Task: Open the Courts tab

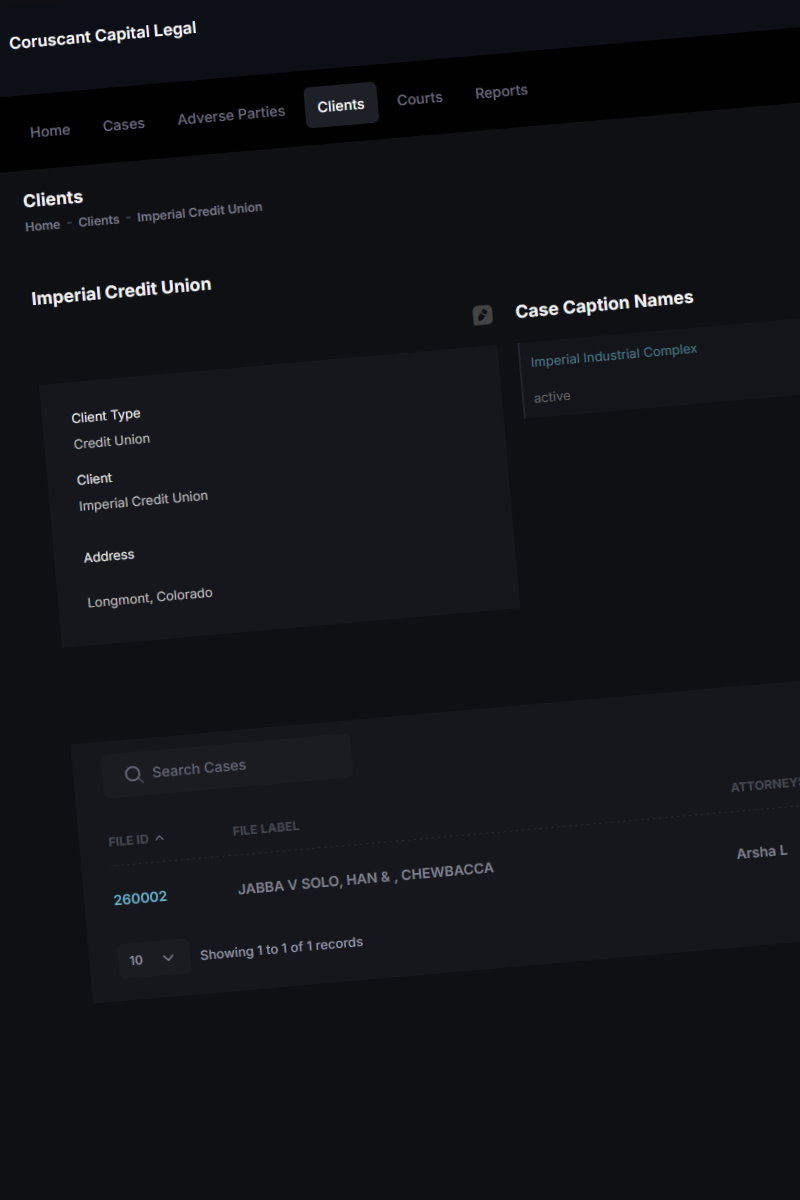Action: (x=420, y=98)
